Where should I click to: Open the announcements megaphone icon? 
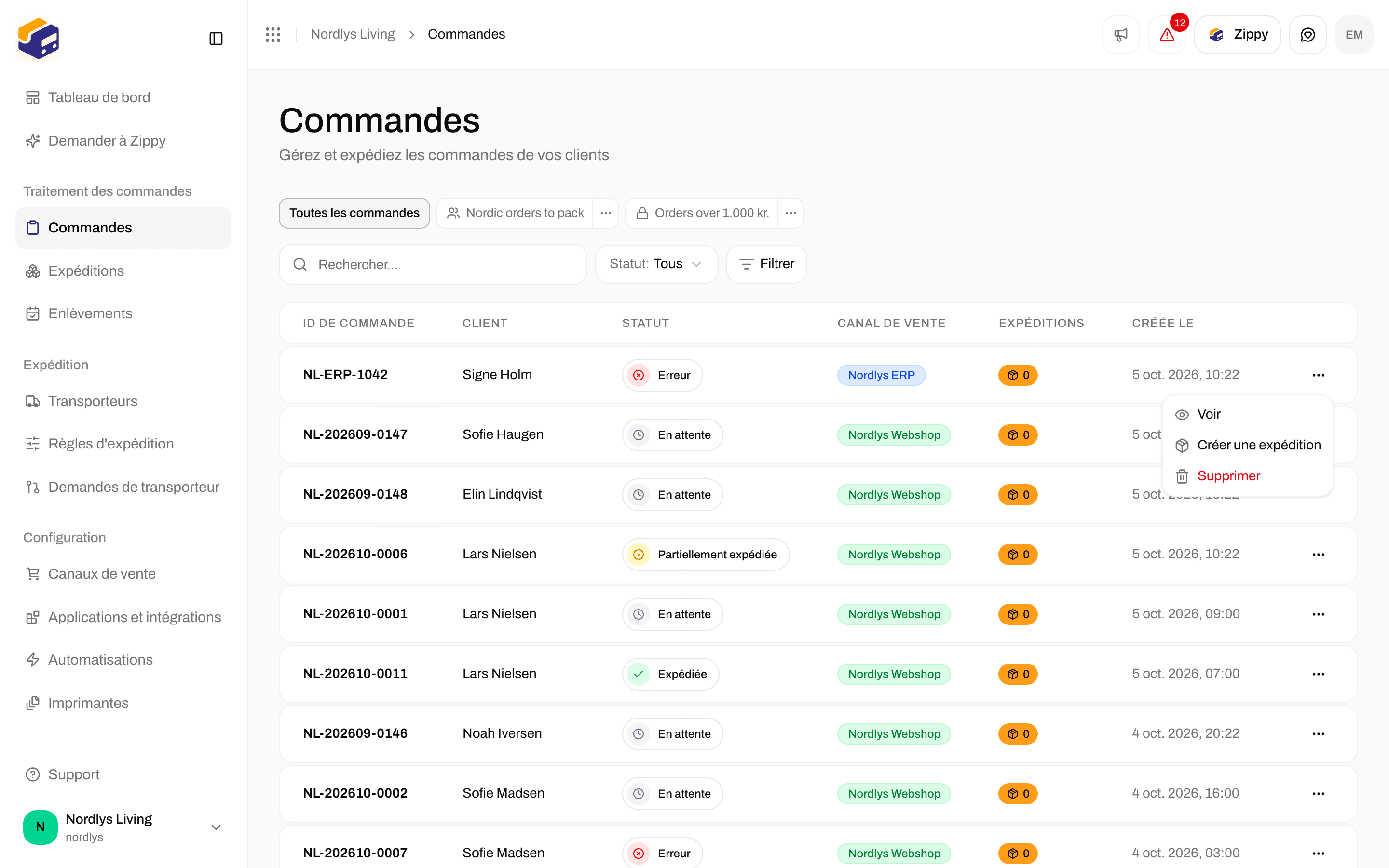(x=1120, y=34)
